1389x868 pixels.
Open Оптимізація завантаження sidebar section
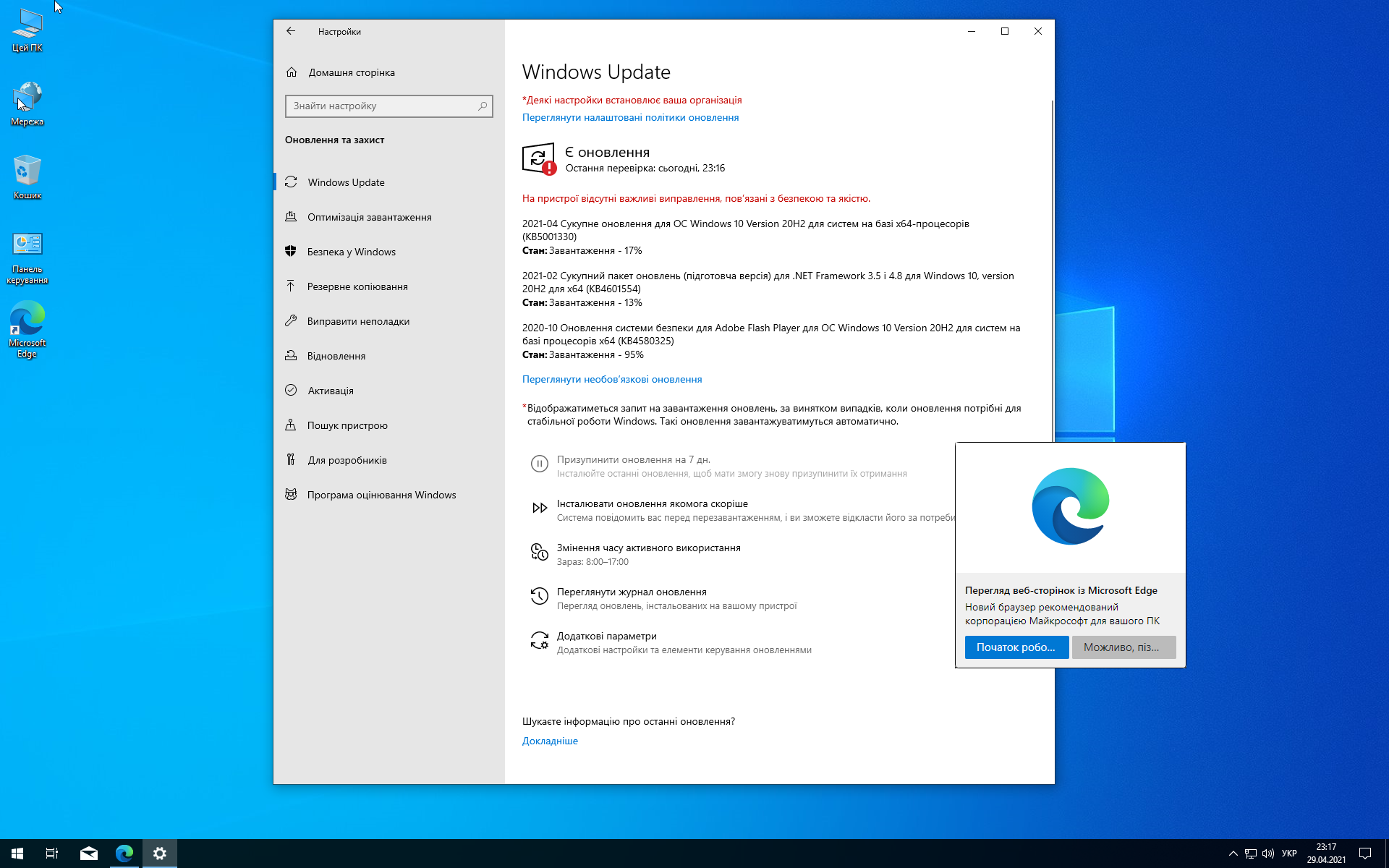[369, 217]
